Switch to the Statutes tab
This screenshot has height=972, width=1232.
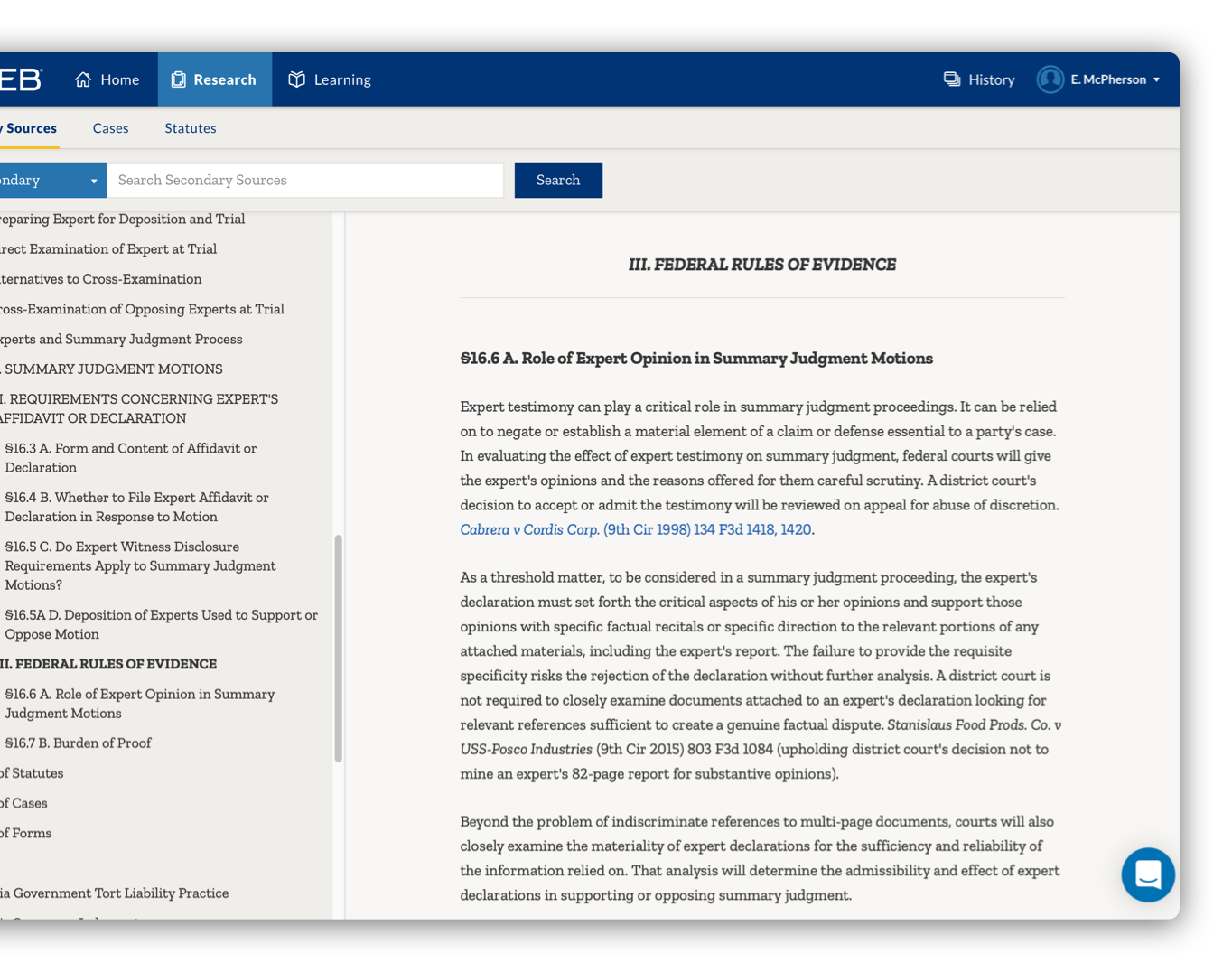coord(191,128)
